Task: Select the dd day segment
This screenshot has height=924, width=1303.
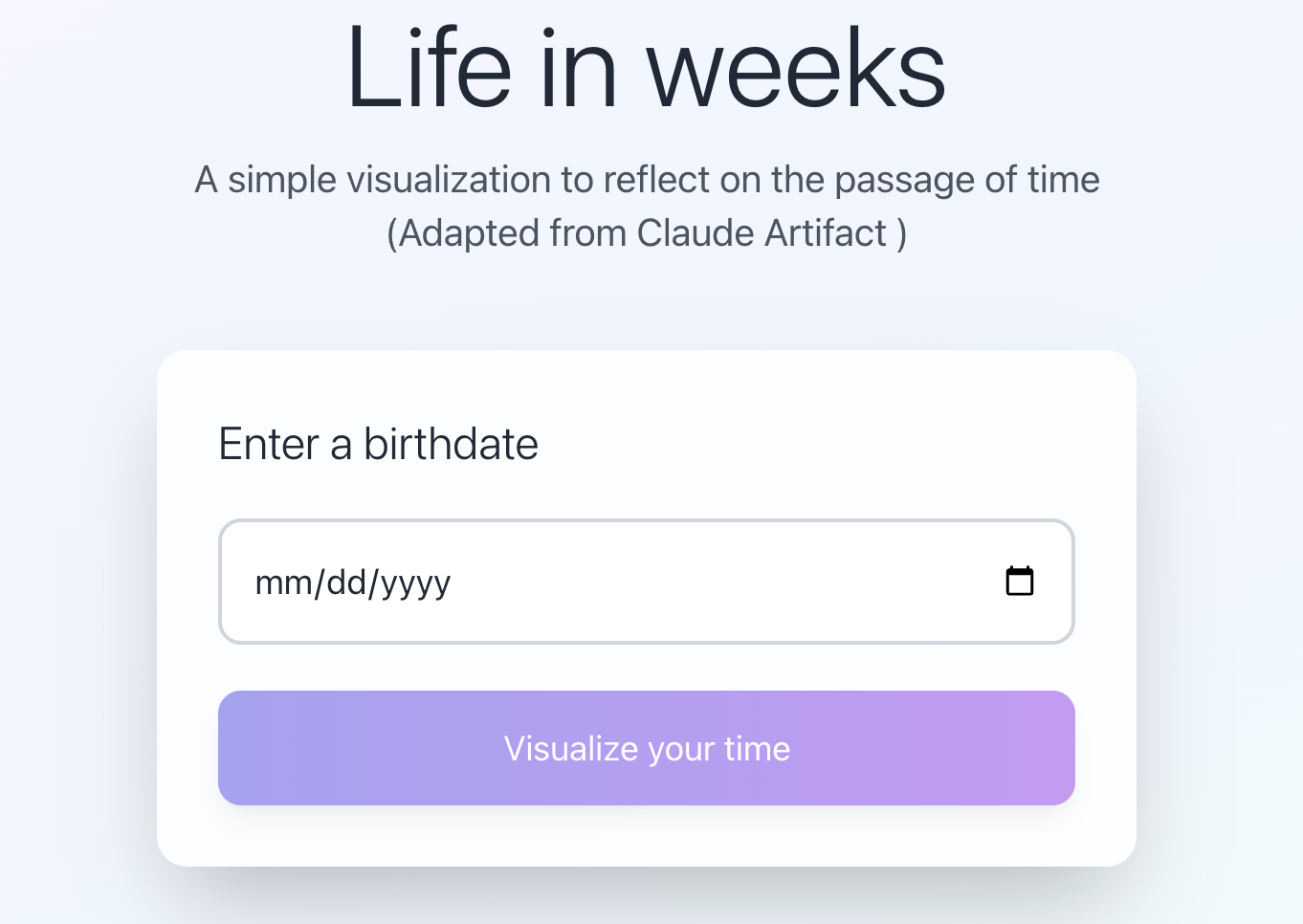Action: point(345,583)
